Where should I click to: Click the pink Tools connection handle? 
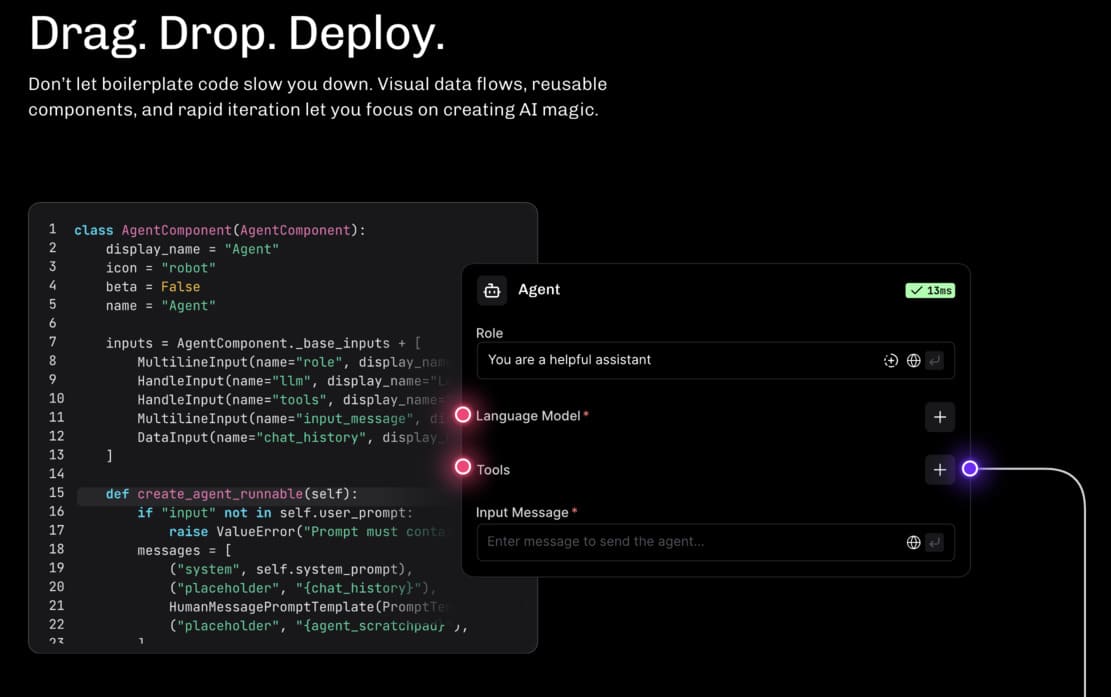coord(463,467)
